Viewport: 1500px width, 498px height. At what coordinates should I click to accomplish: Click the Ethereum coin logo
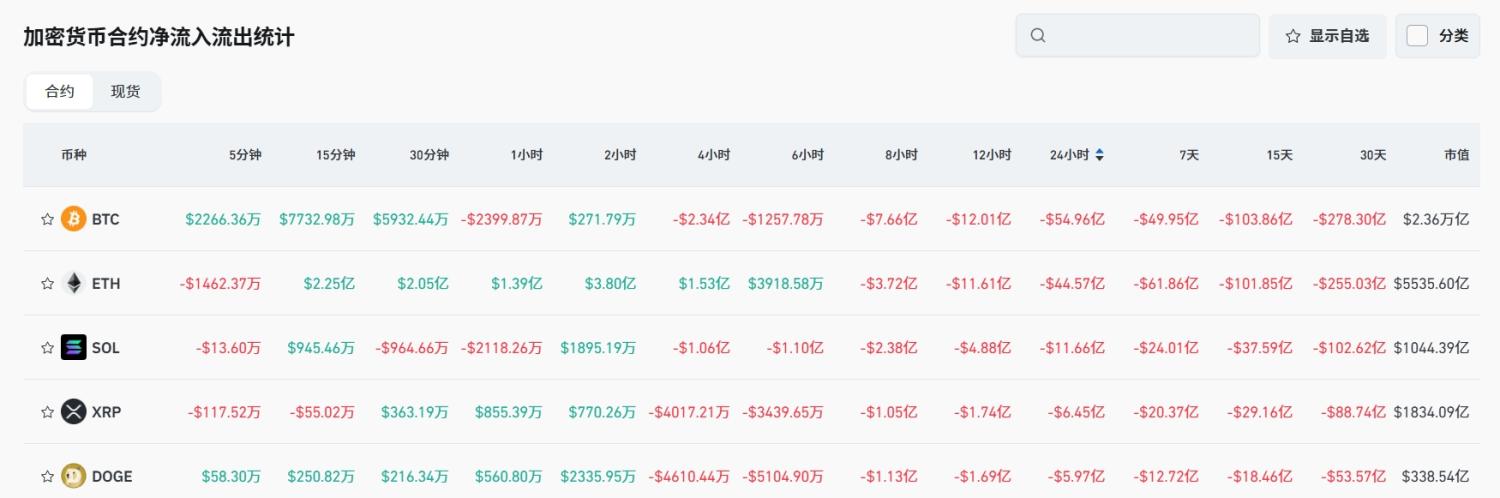(74, 283)
